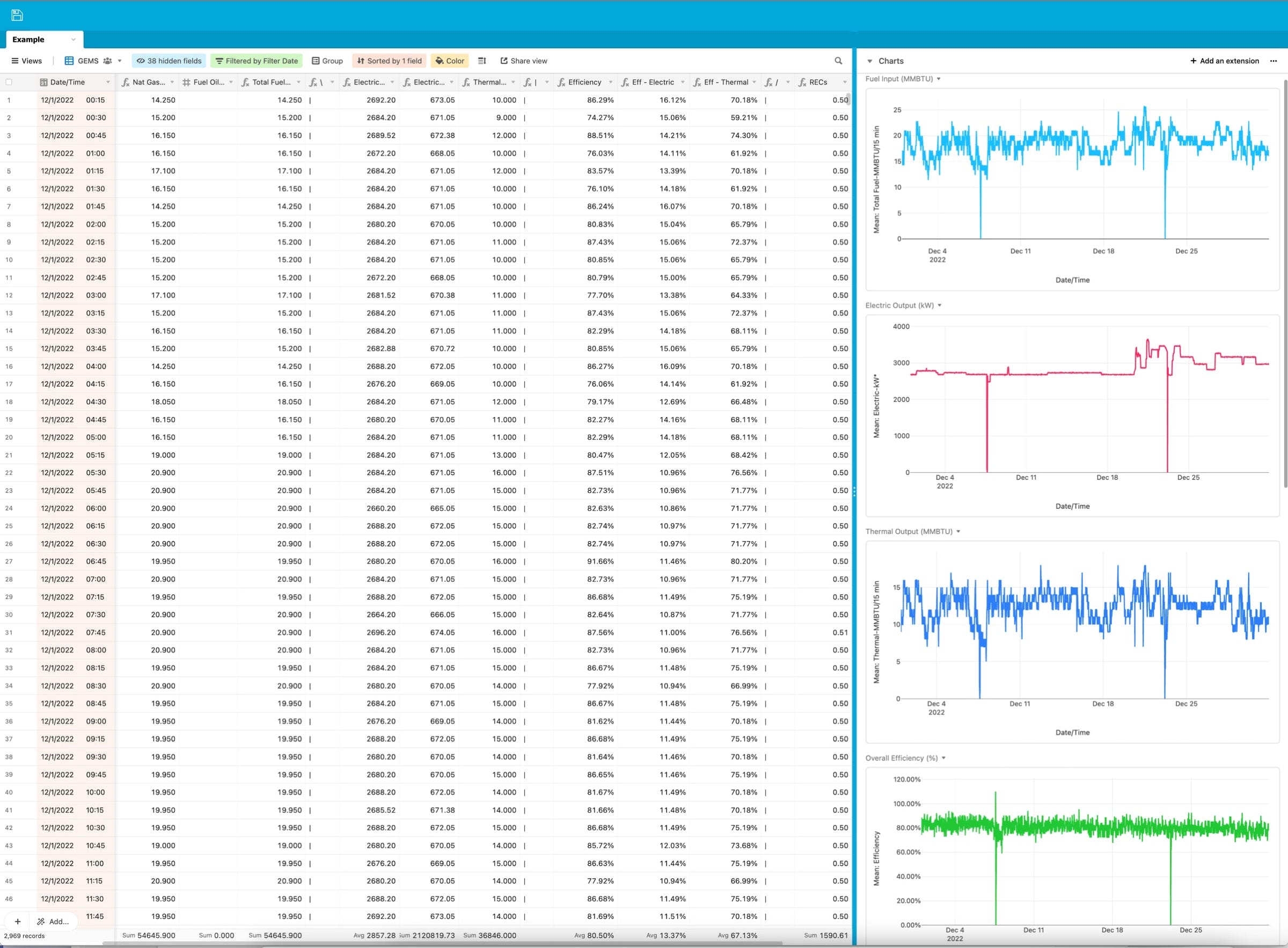Open the row height icon
Viewport: 1288px width, 948px height.
(482, 61)
